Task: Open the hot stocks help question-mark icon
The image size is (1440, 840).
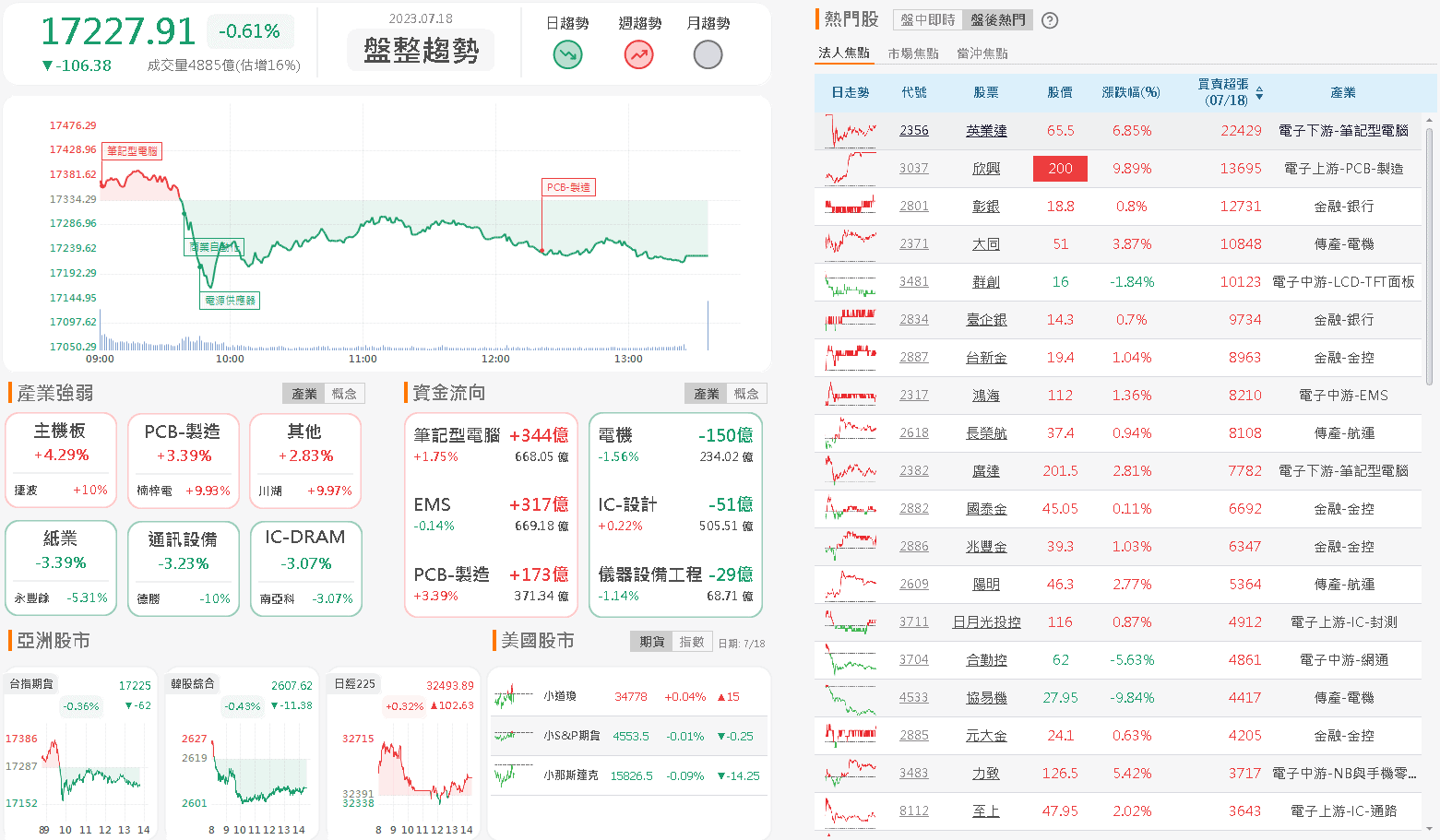Action: click(x=1050, y=20)
